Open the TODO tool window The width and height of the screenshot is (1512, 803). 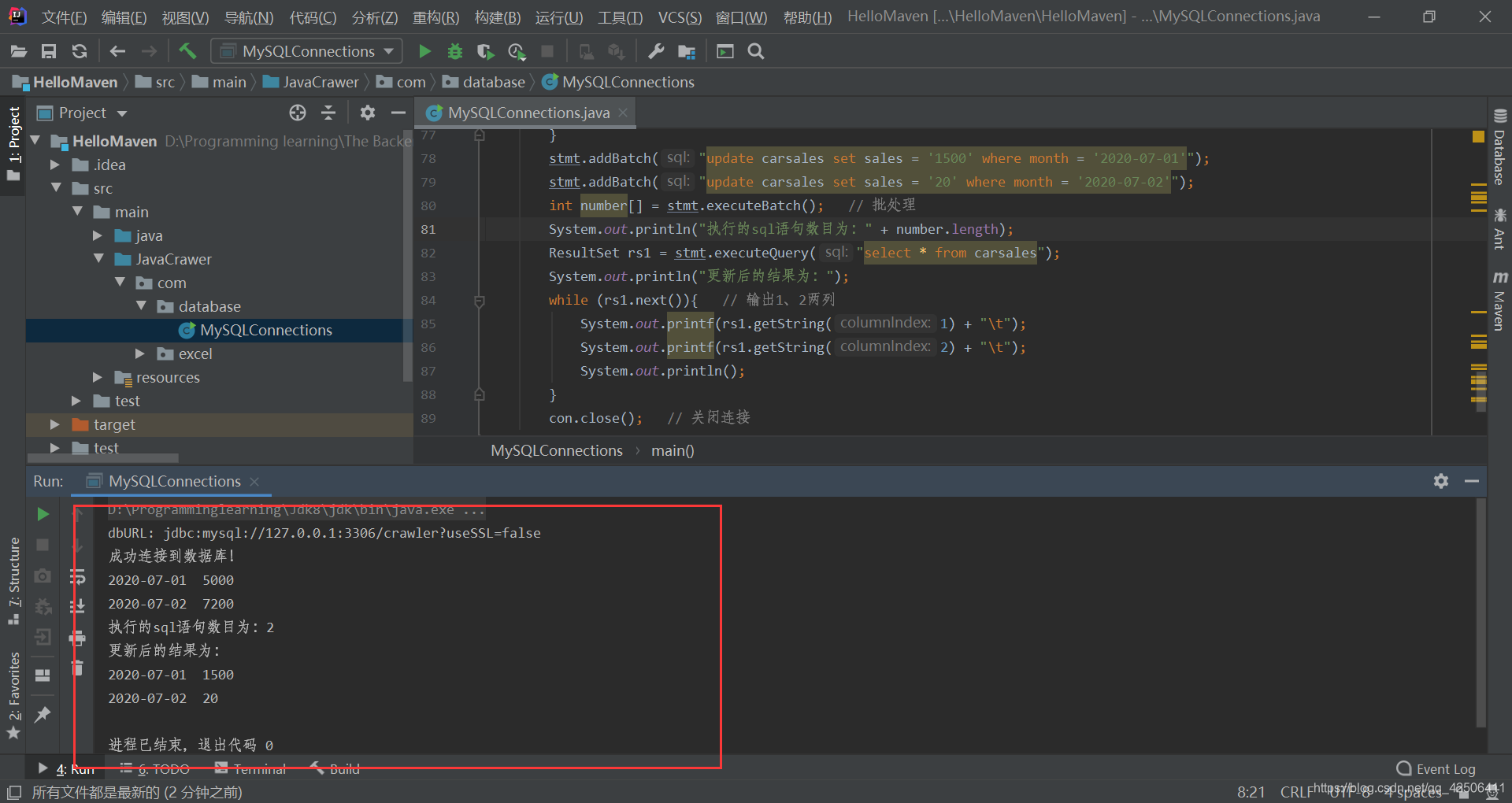pos(155,769)
